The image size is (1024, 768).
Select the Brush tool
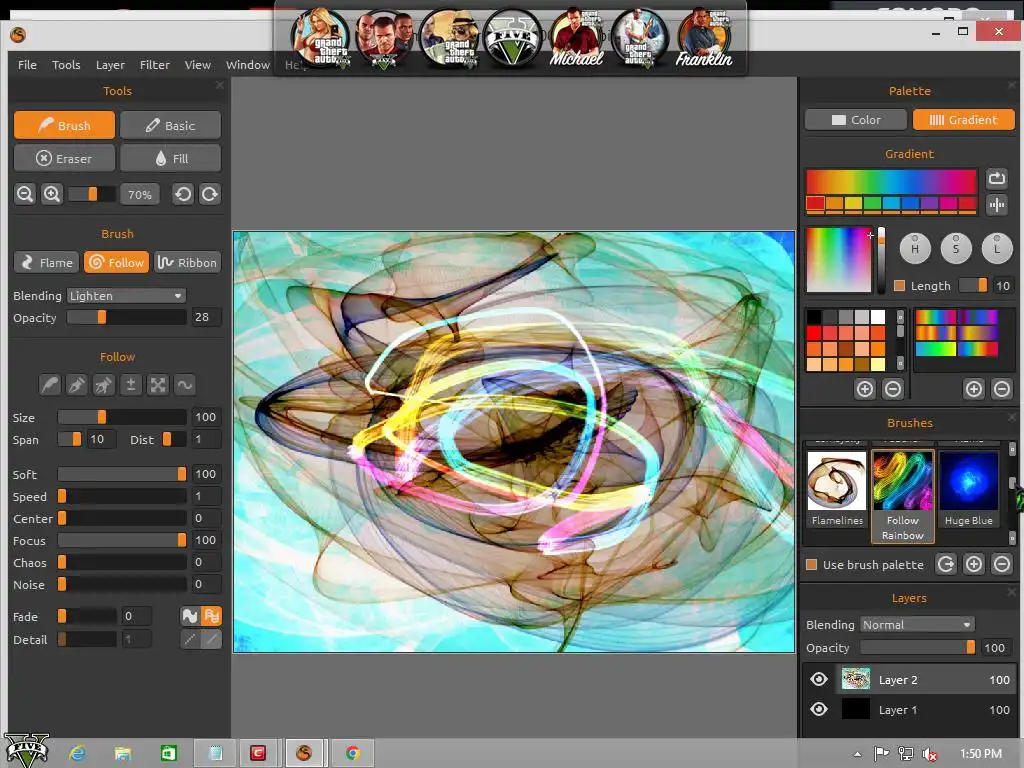click(64, 125)
